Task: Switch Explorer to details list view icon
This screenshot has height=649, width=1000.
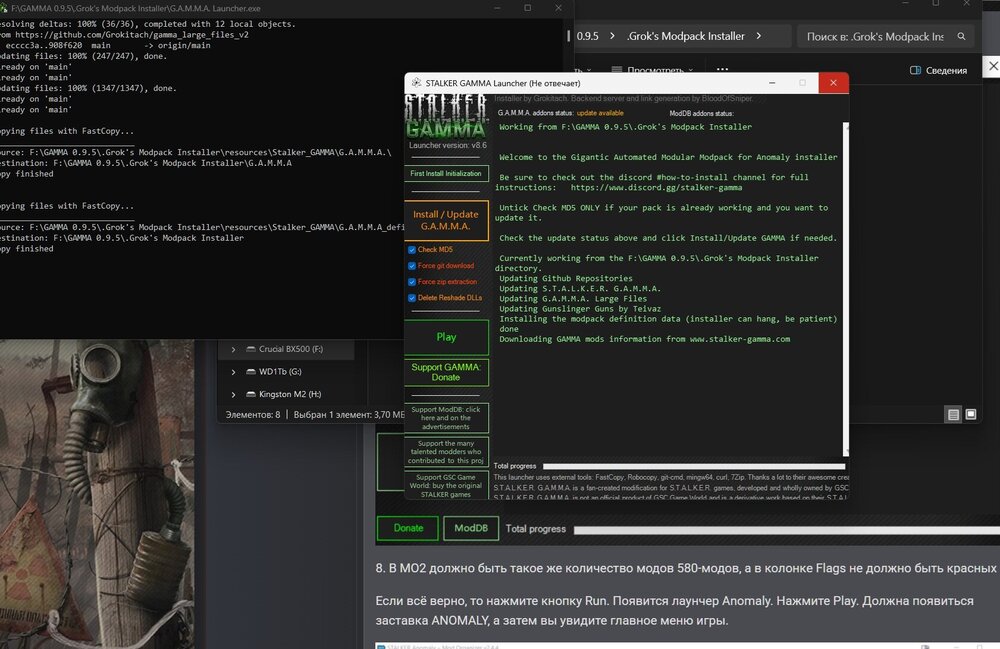Action: [x=953, y=414]
